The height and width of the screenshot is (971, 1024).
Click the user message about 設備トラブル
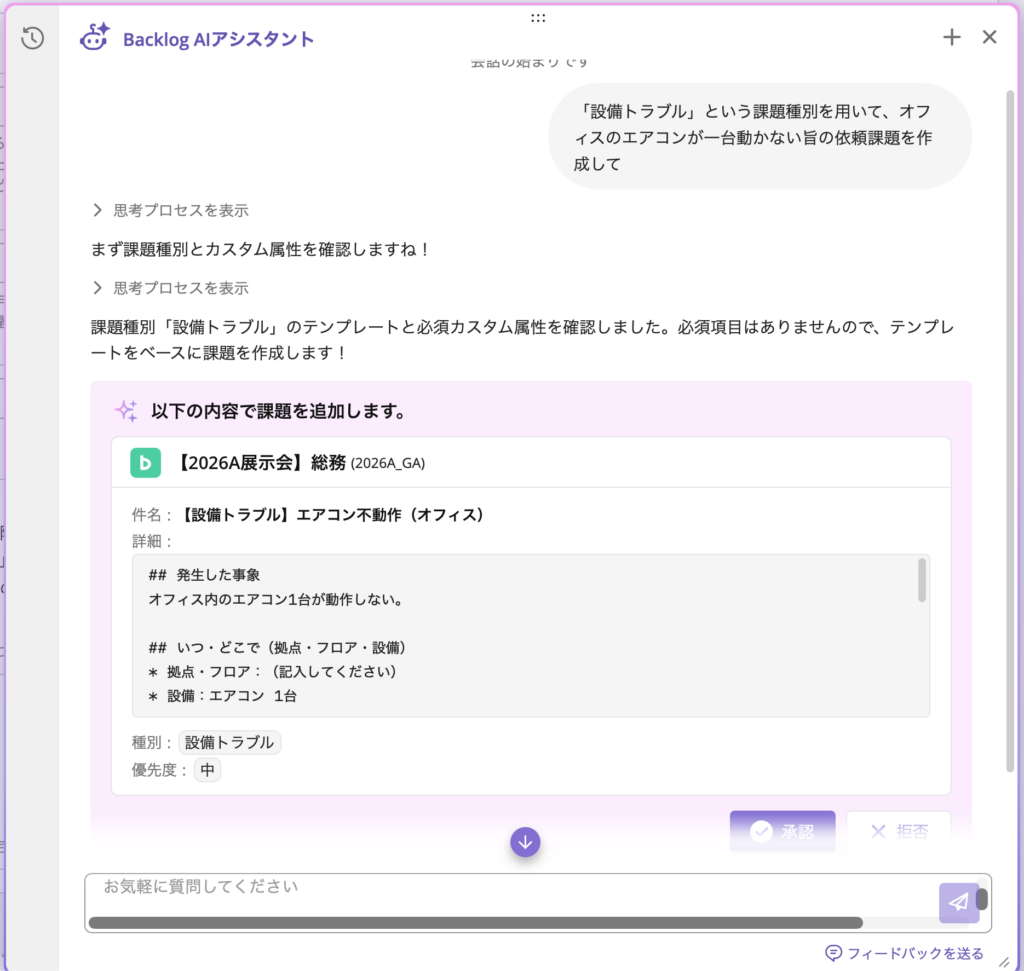point(760,137)
